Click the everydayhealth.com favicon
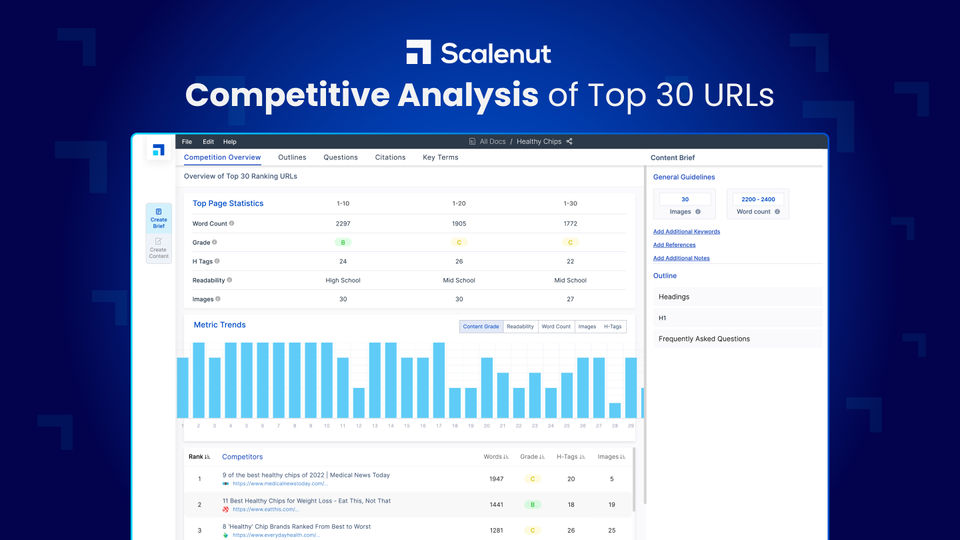This screenshot has width=960, height=540. point(225,535)
